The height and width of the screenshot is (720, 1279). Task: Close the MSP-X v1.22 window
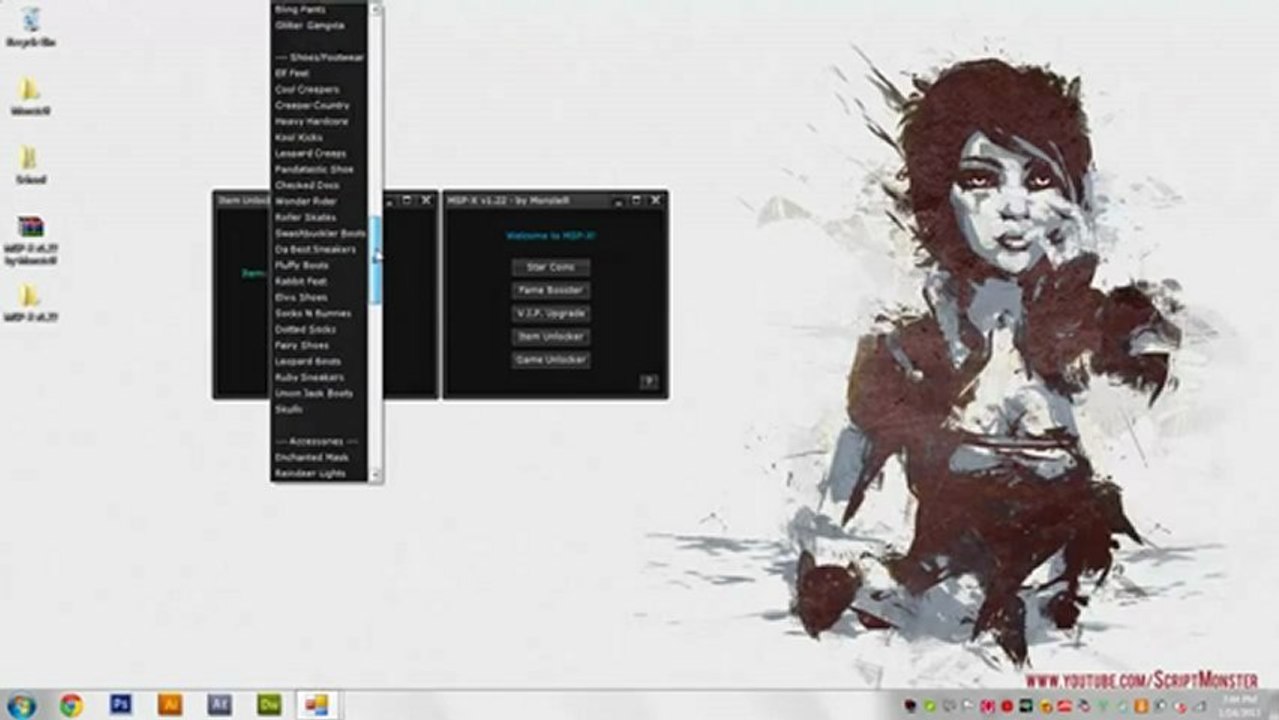(656, 200)
